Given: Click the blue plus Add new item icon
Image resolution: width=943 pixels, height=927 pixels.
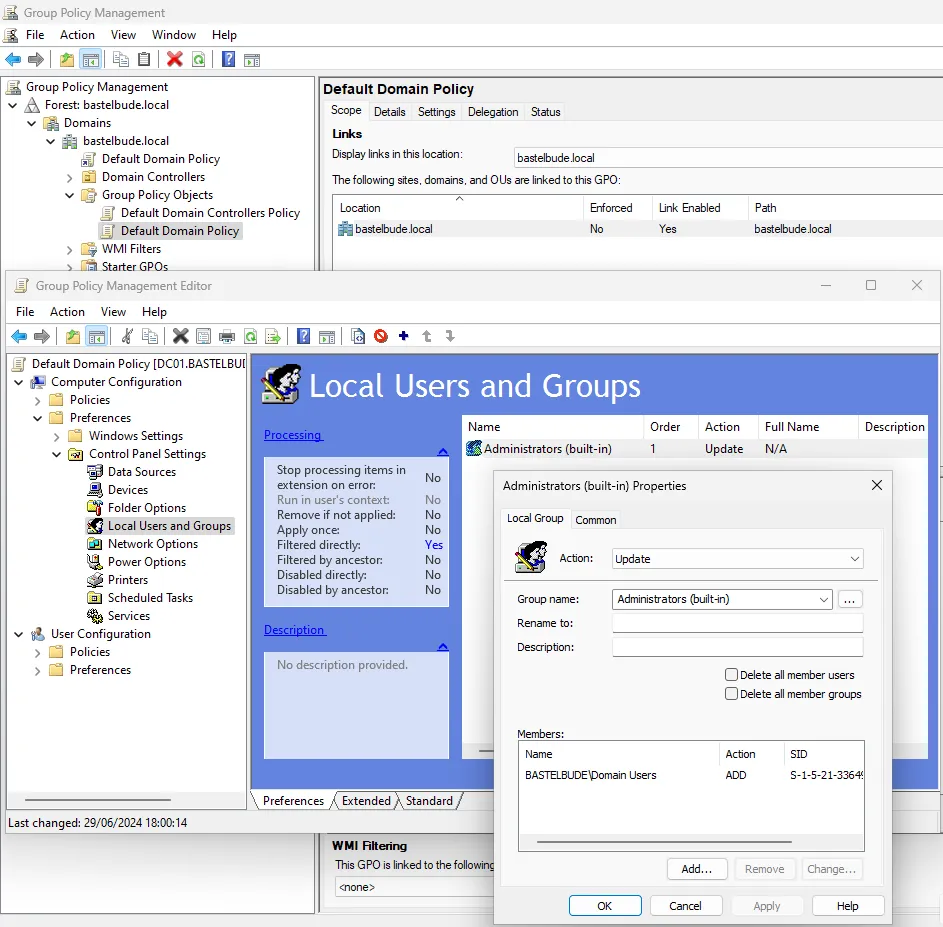Looking at the screenshot, I should 404,337.
